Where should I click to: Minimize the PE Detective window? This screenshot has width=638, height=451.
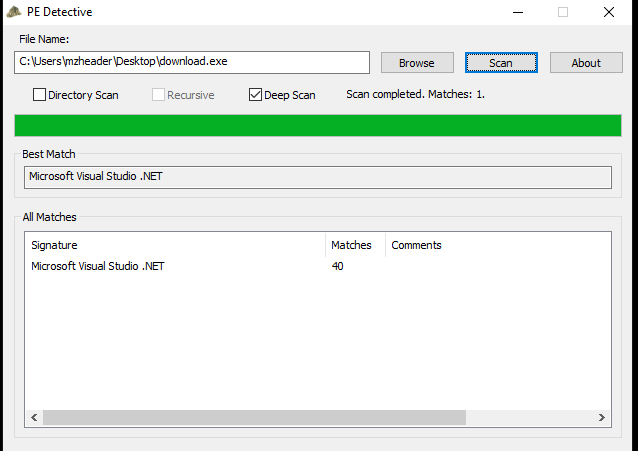click(x=518, y=12)
